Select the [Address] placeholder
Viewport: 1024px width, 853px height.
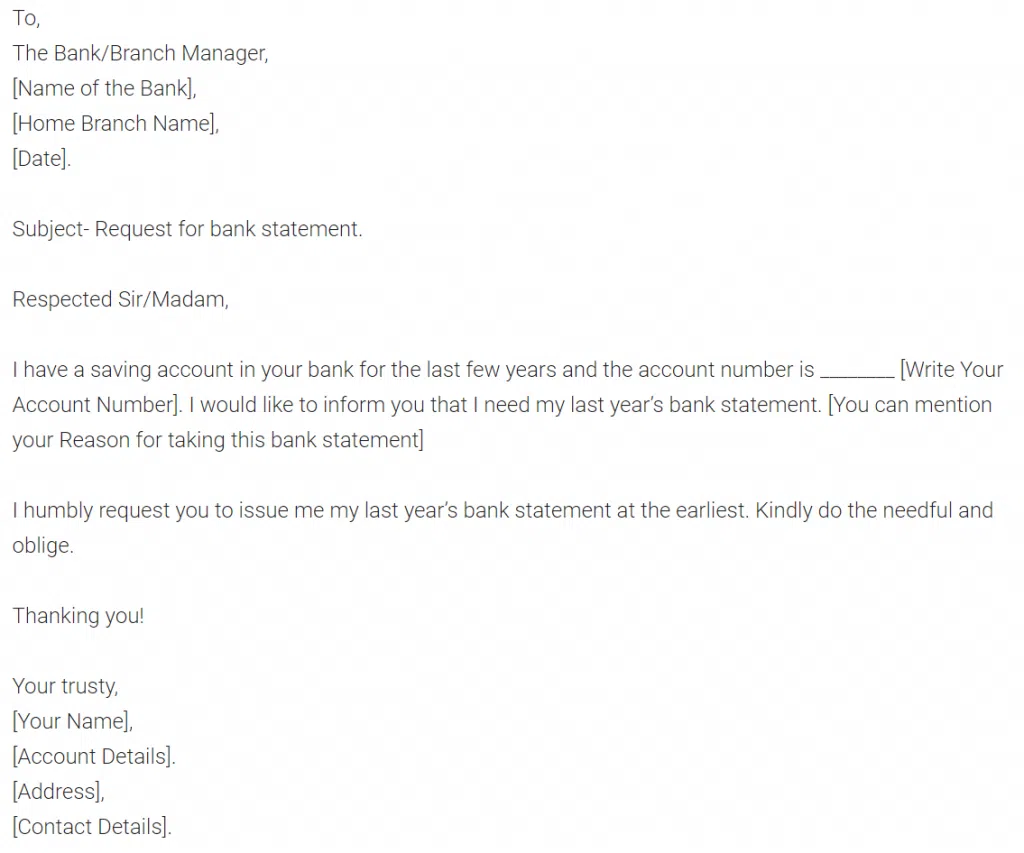pyautogui.click(x=59, y=792)
